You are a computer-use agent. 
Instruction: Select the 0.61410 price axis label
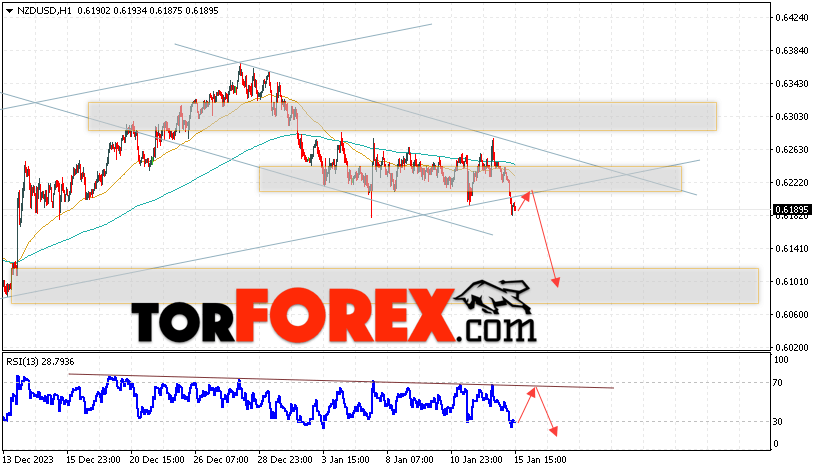792,249
